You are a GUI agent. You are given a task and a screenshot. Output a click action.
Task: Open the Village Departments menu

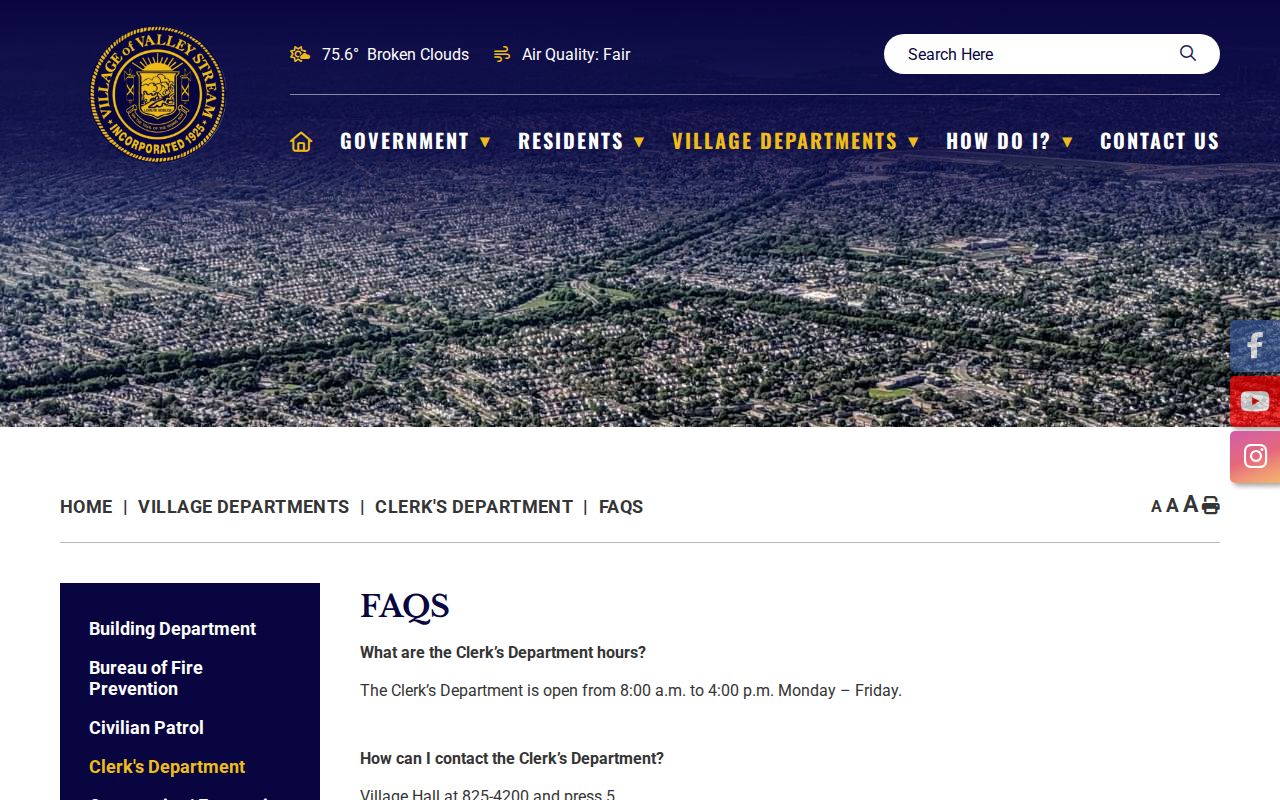pos(785,141)
